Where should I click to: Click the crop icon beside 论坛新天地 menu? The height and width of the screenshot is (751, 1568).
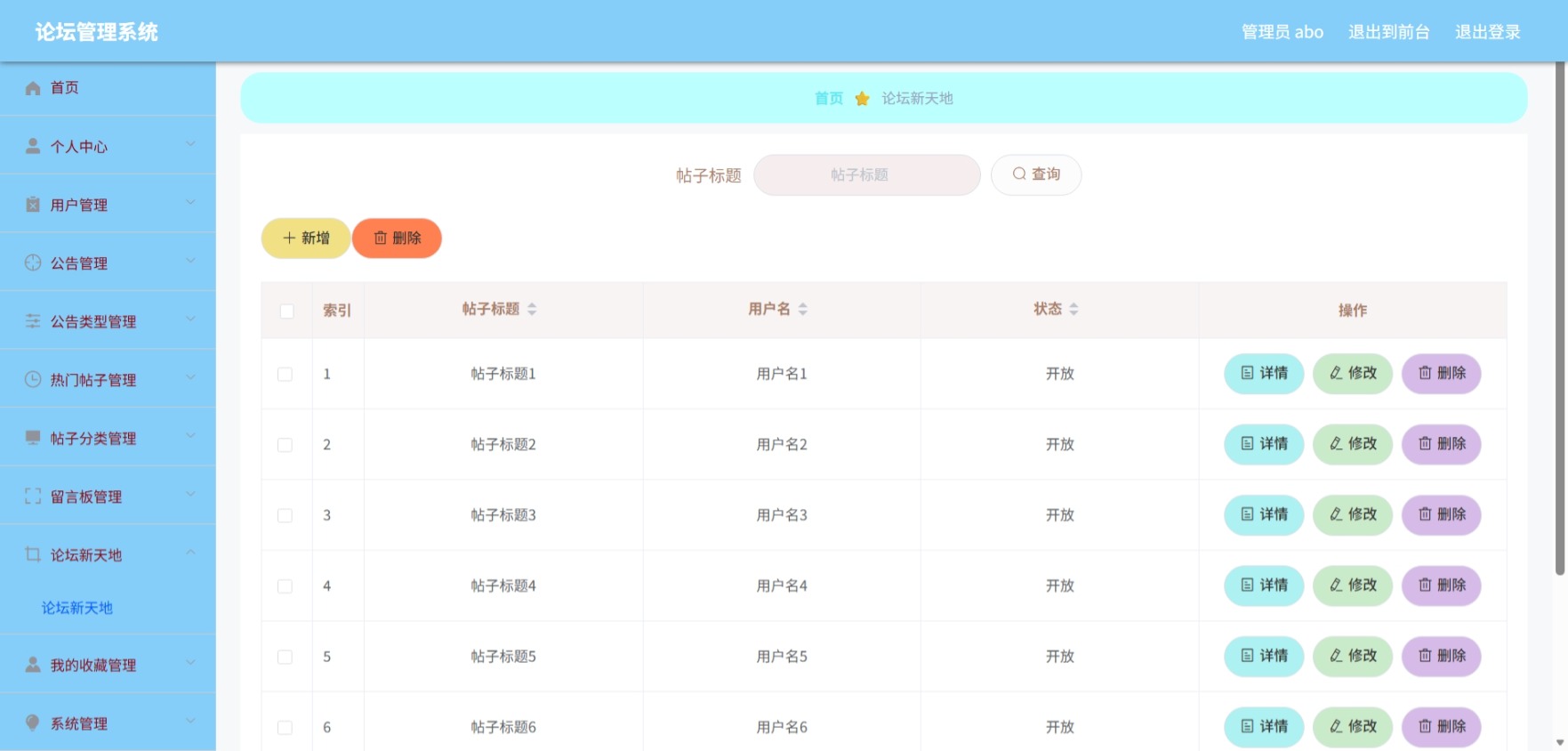33,554
